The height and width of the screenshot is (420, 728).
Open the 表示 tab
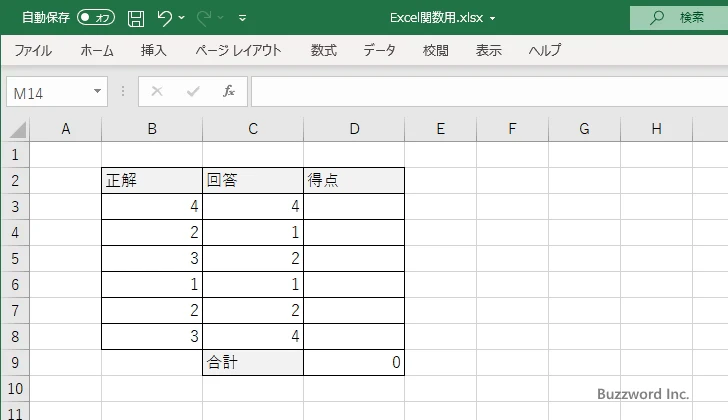pos(488,50)
